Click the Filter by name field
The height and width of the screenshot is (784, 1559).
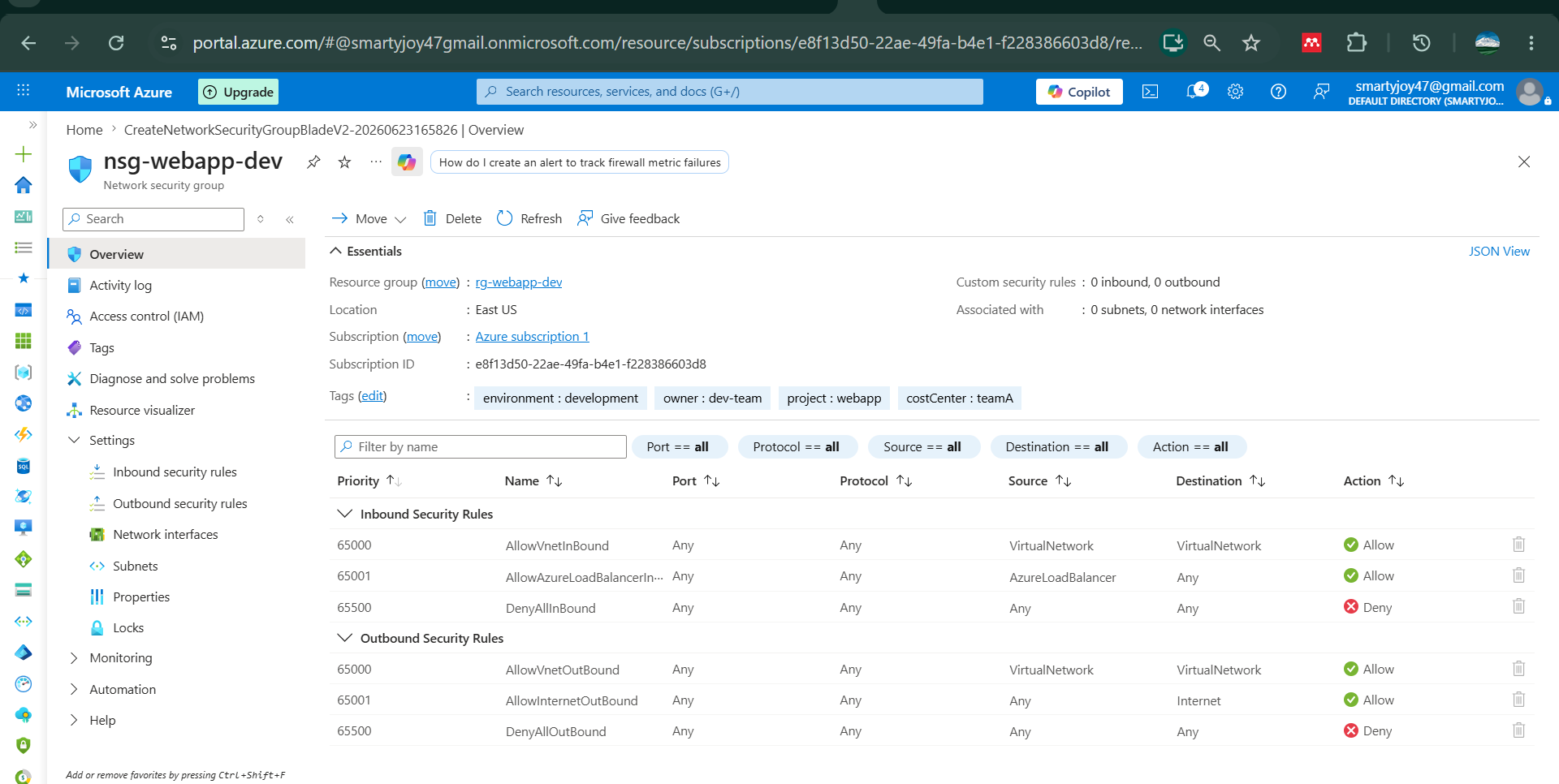[x=481, y=446]
